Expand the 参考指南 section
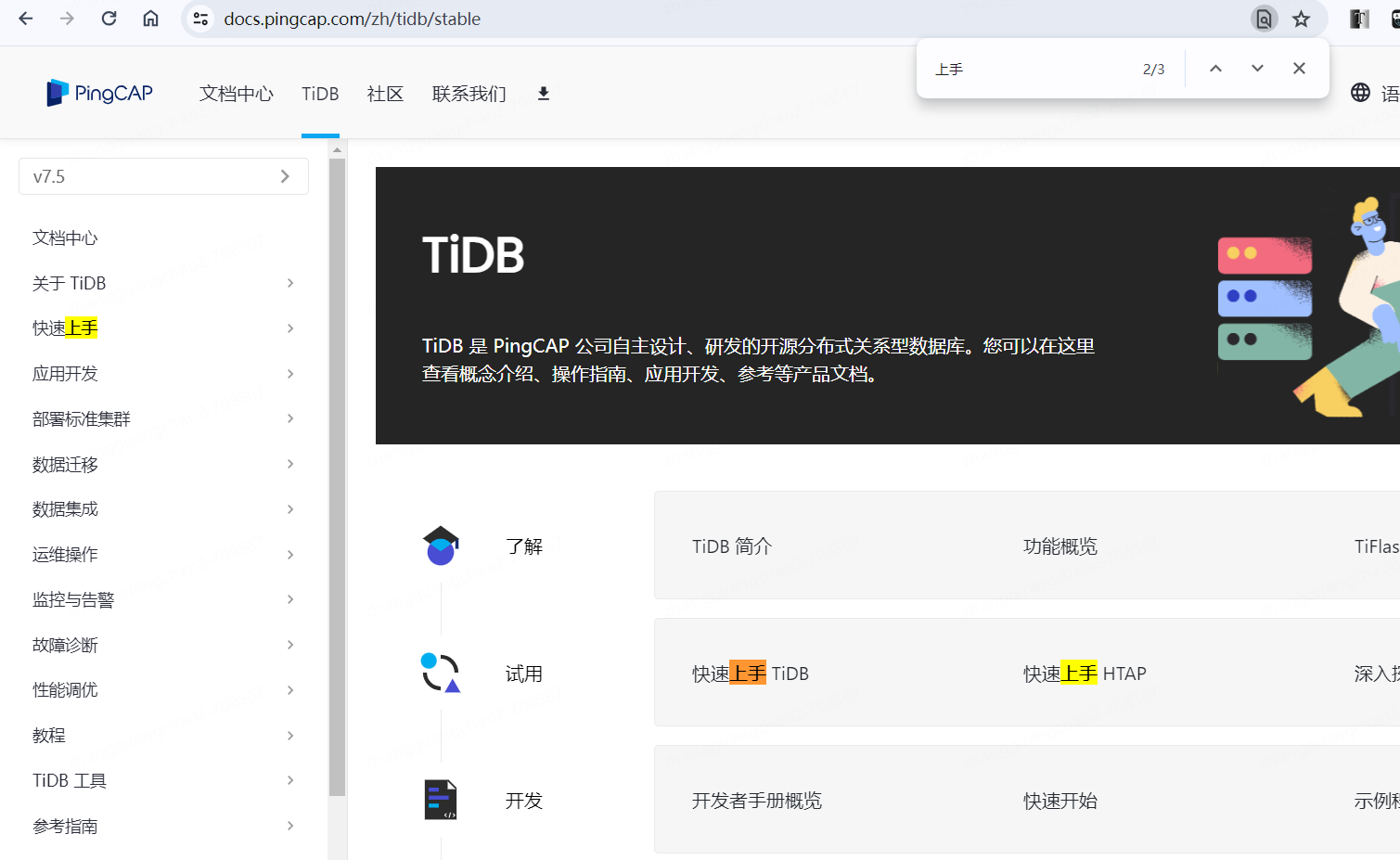The width and height of the screenshot is (1400, 860). pyautogui.click(x=290, y=826)
